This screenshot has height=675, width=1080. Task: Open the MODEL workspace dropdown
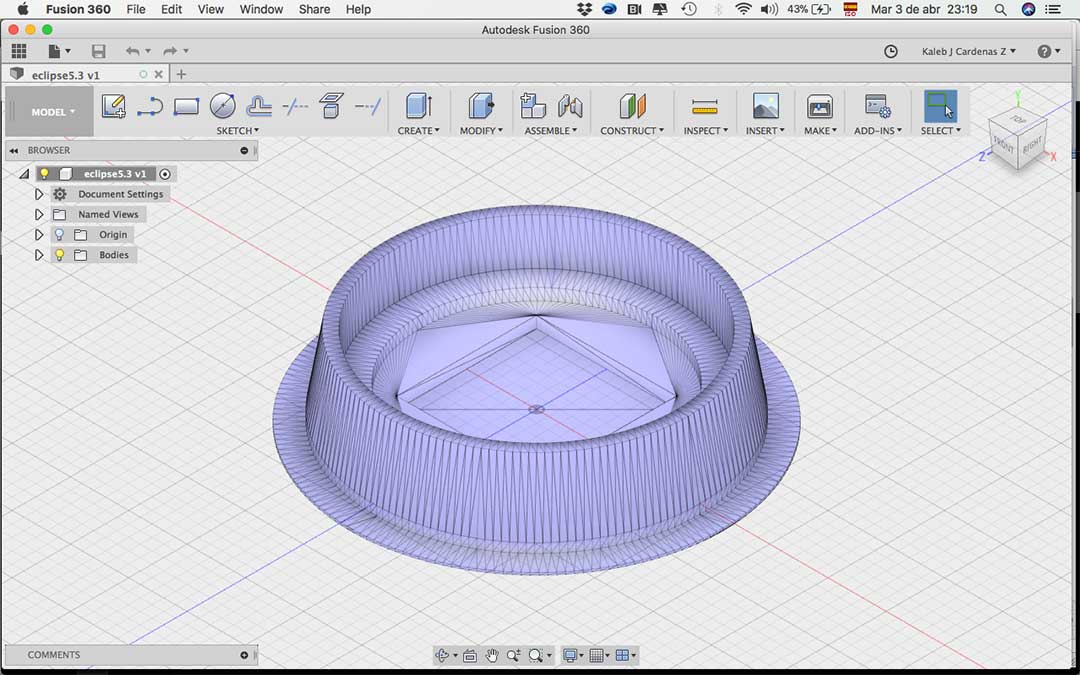(x=50, y=112)
